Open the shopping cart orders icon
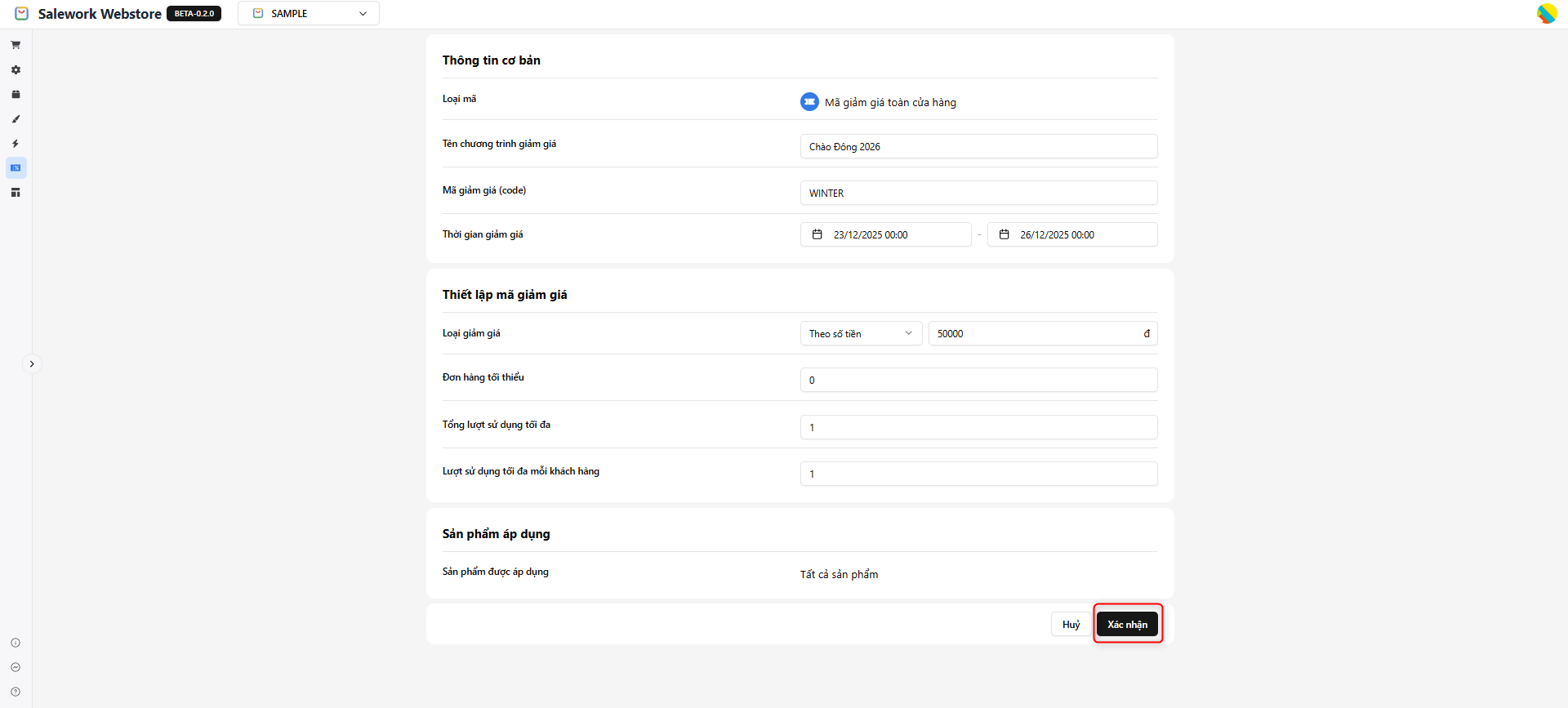 16,45
